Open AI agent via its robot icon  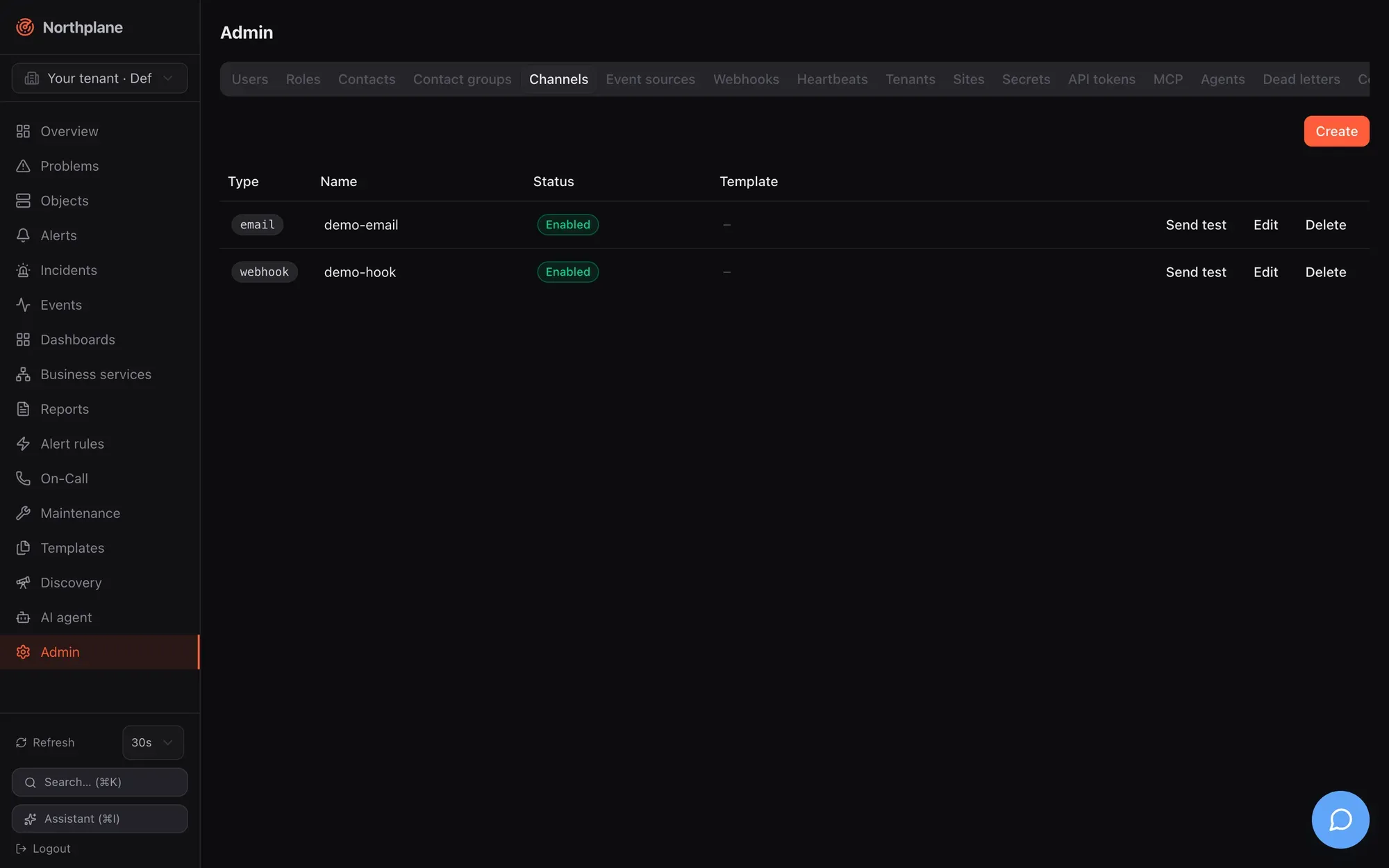pyautogui.click(x=23, y=617)
